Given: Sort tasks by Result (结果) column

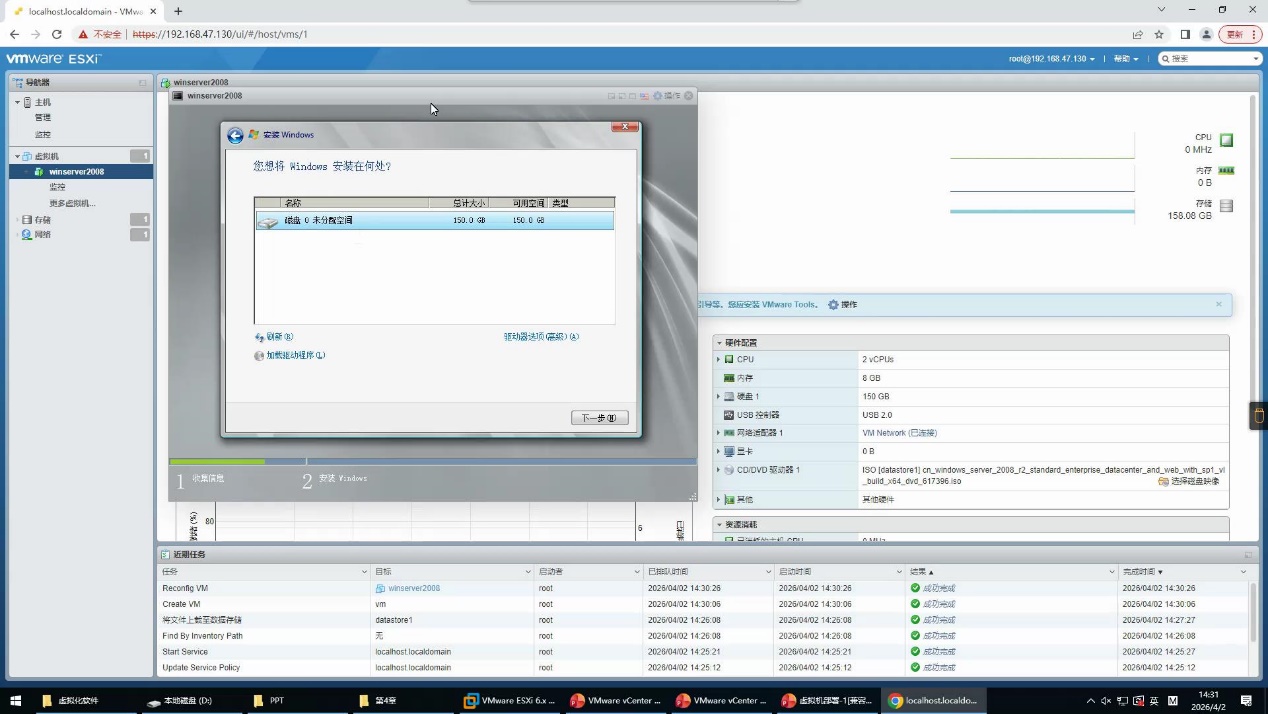Looking at the screenshot, I should [1011, 571].
